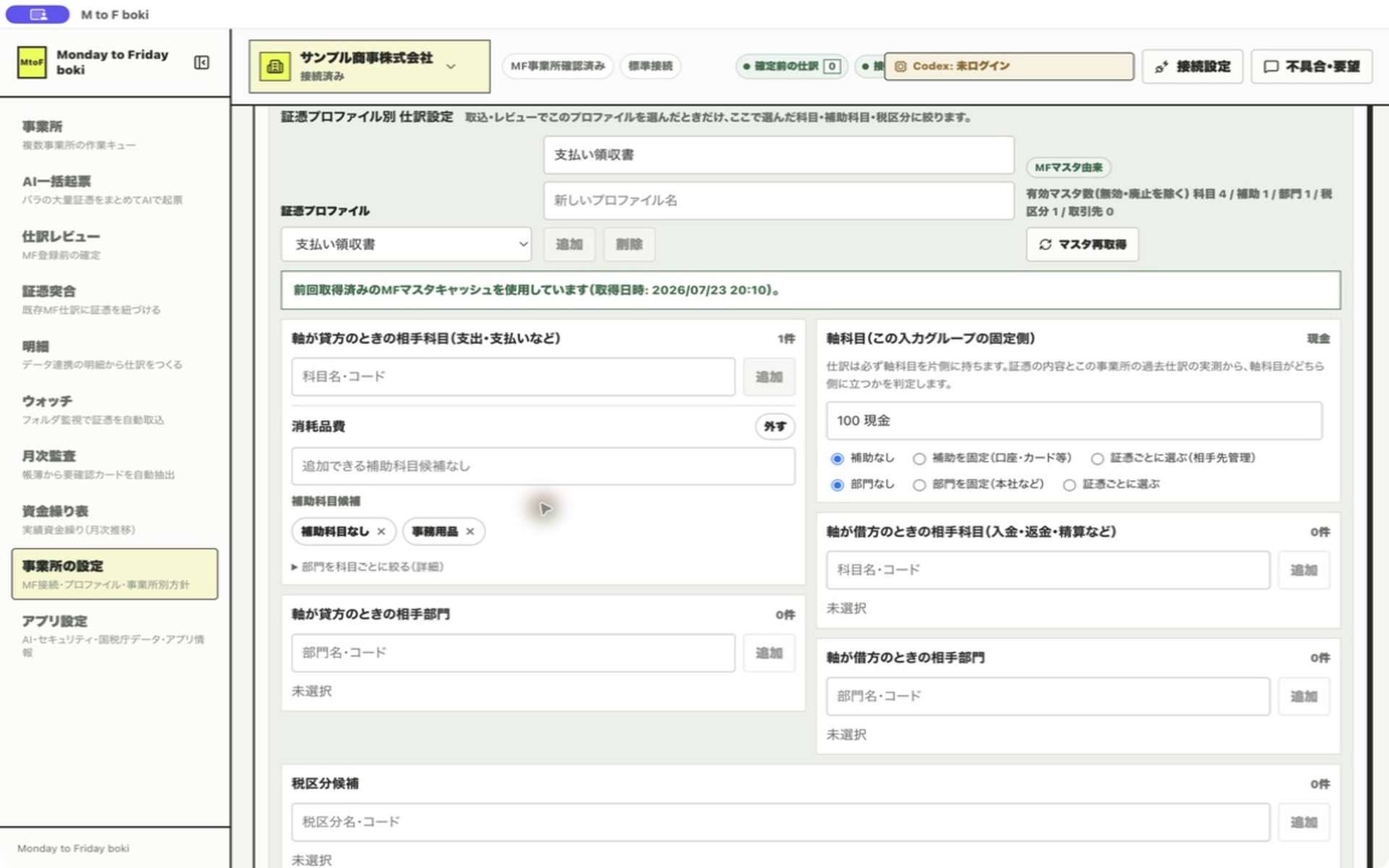1389x868 pixels.
Task: Select the department 証憑ごとに選ぶ radio
Action: pyautogui.click(x=1069, y=485)
